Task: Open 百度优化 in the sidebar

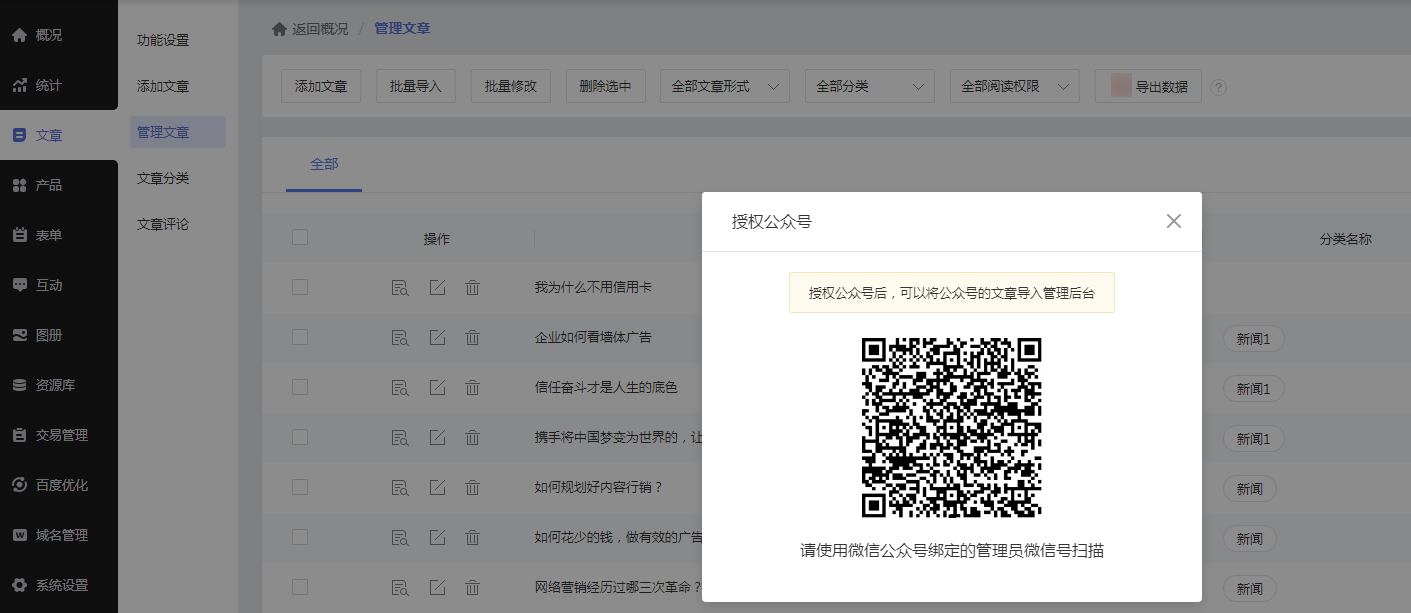Action: tap(59, 485)
